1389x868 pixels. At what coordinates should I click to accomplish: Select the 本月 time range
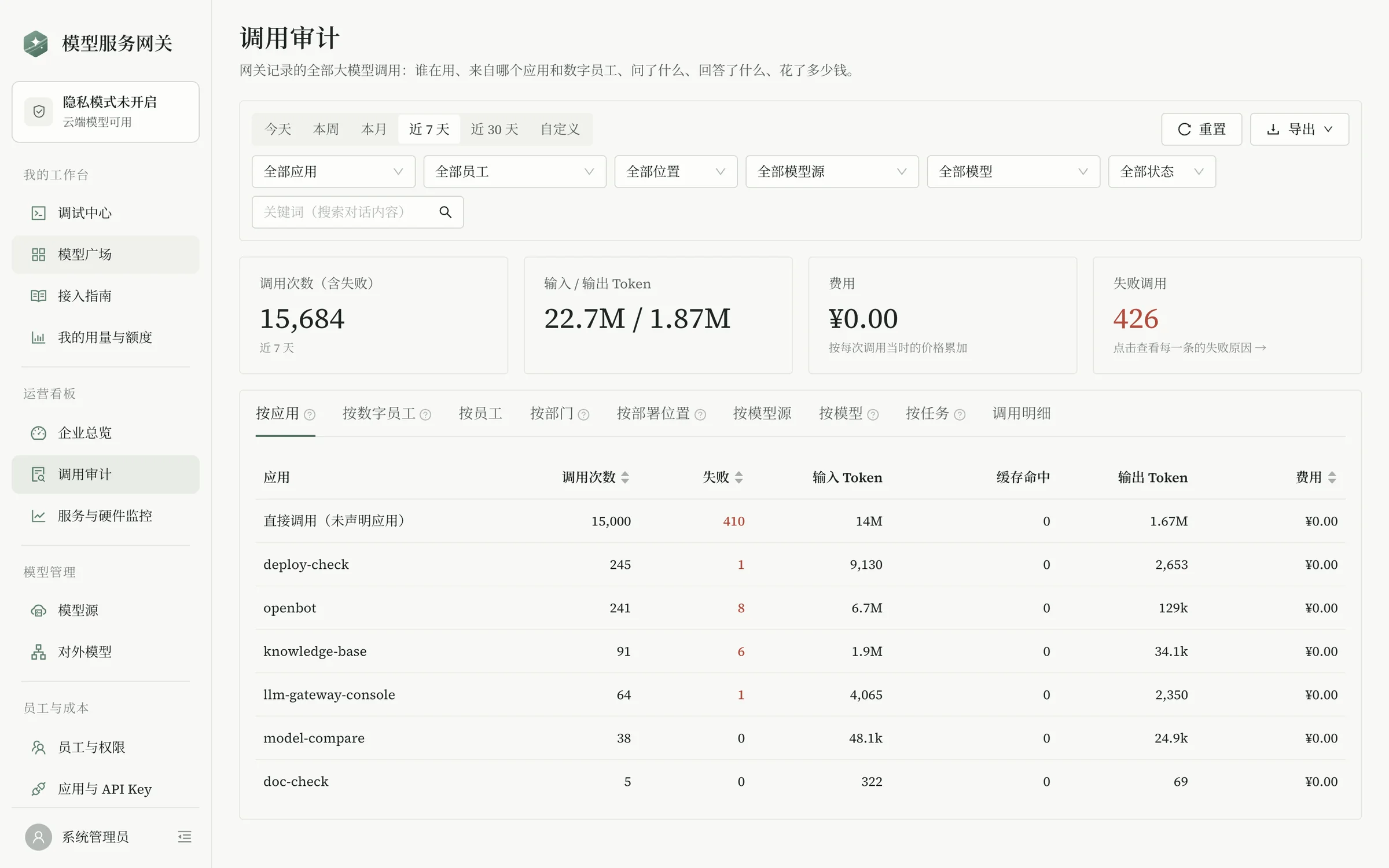[x=374, y=129]
